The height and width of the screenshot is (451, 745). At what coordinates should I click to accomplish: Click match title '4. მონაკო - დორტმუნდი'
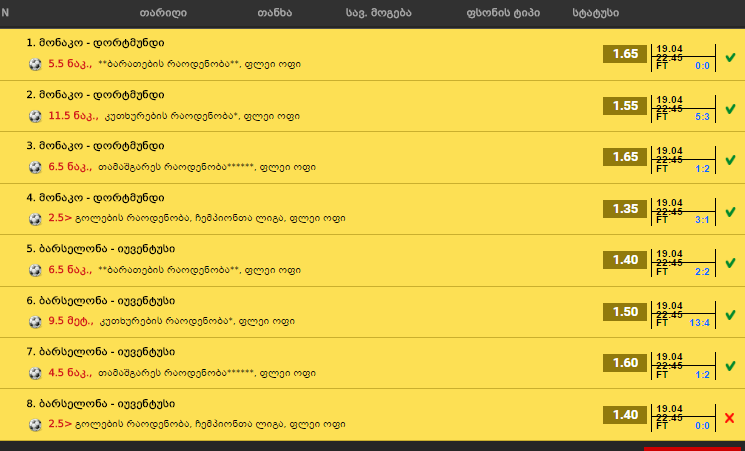tap(96, 198)
